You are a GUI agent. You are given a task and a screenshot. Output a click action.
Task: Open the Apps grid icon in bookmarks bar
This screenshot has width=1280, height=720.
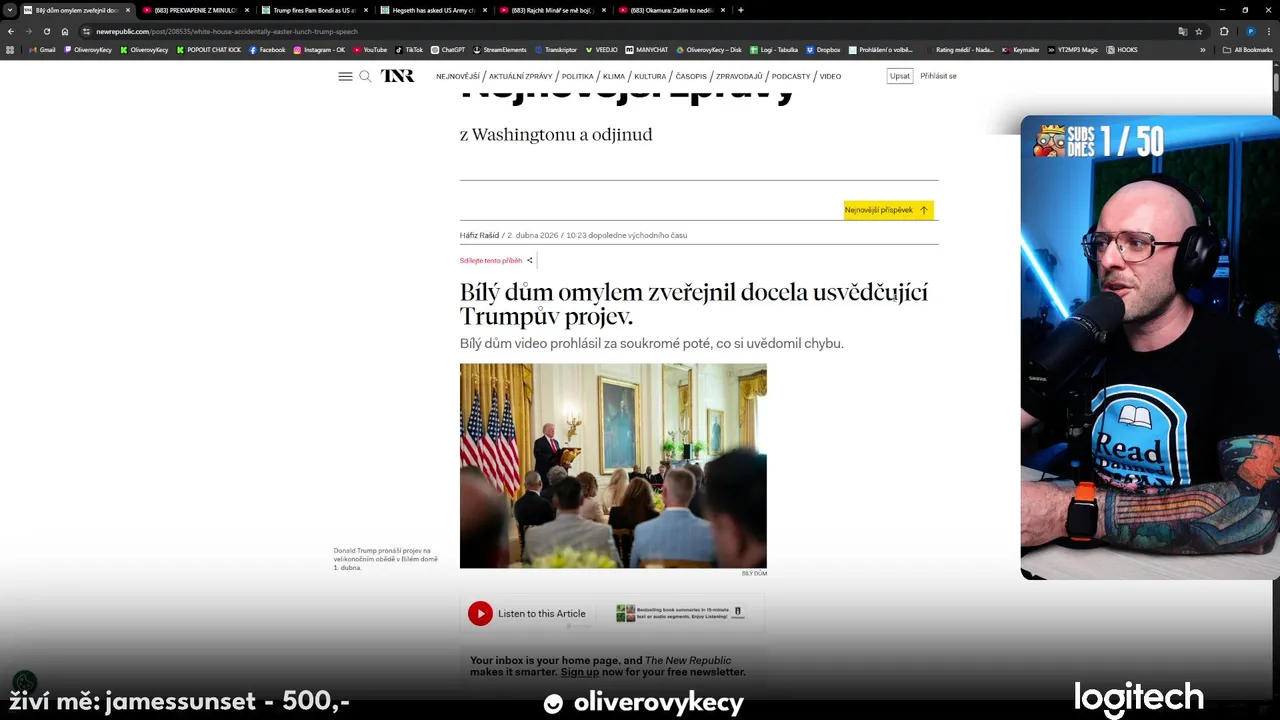coord(10,49)
